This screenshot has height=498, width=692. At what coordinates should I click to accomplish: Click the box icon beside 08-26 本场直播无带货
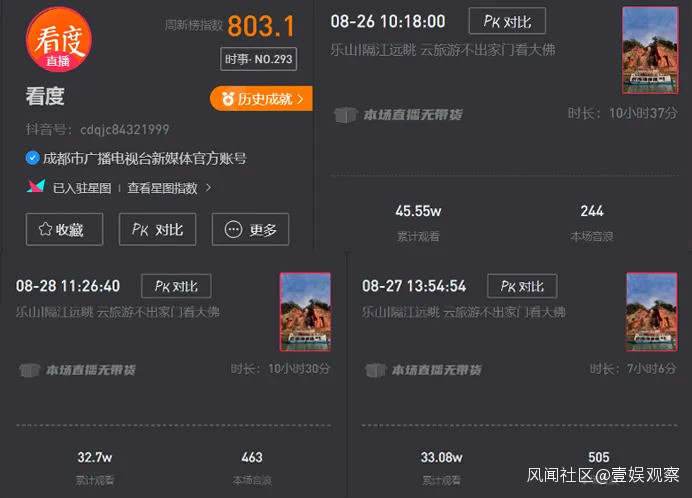pos(345,115)
